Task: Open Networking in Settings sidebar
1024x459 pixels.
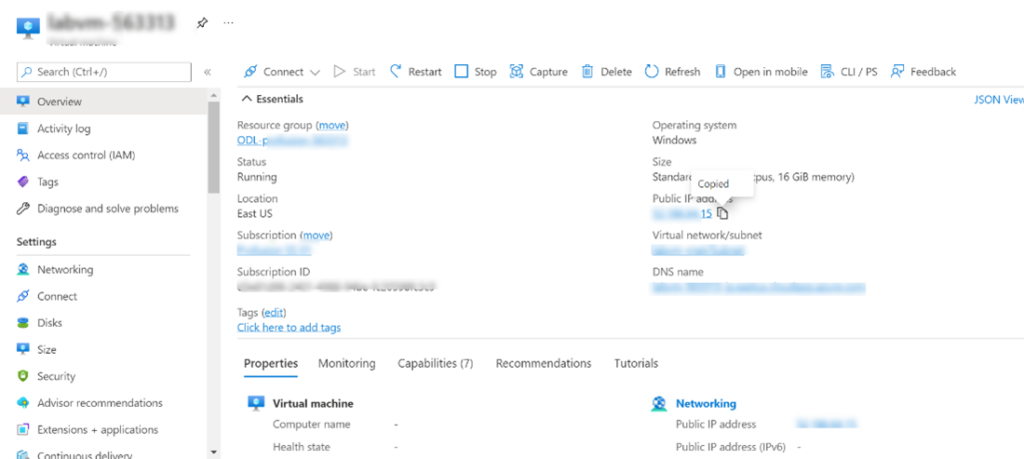Action: click(x=65, y=270)
